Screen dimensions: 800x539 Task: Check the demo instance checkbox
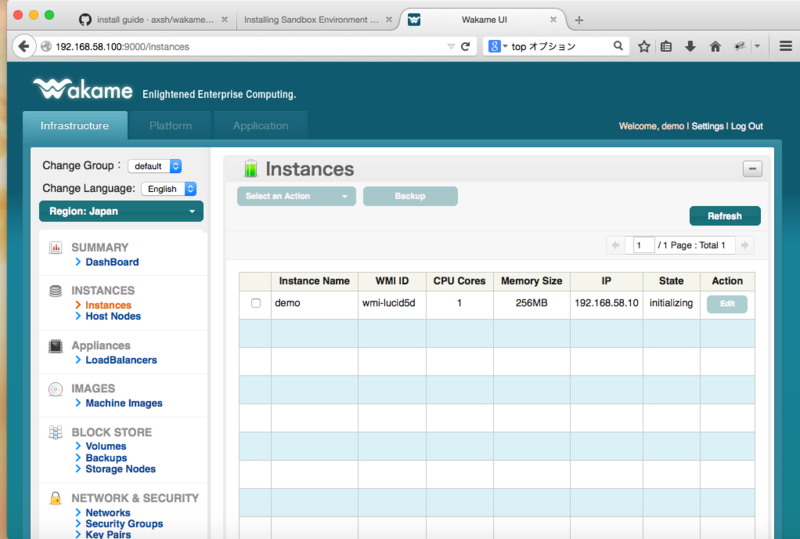(256, 303)
